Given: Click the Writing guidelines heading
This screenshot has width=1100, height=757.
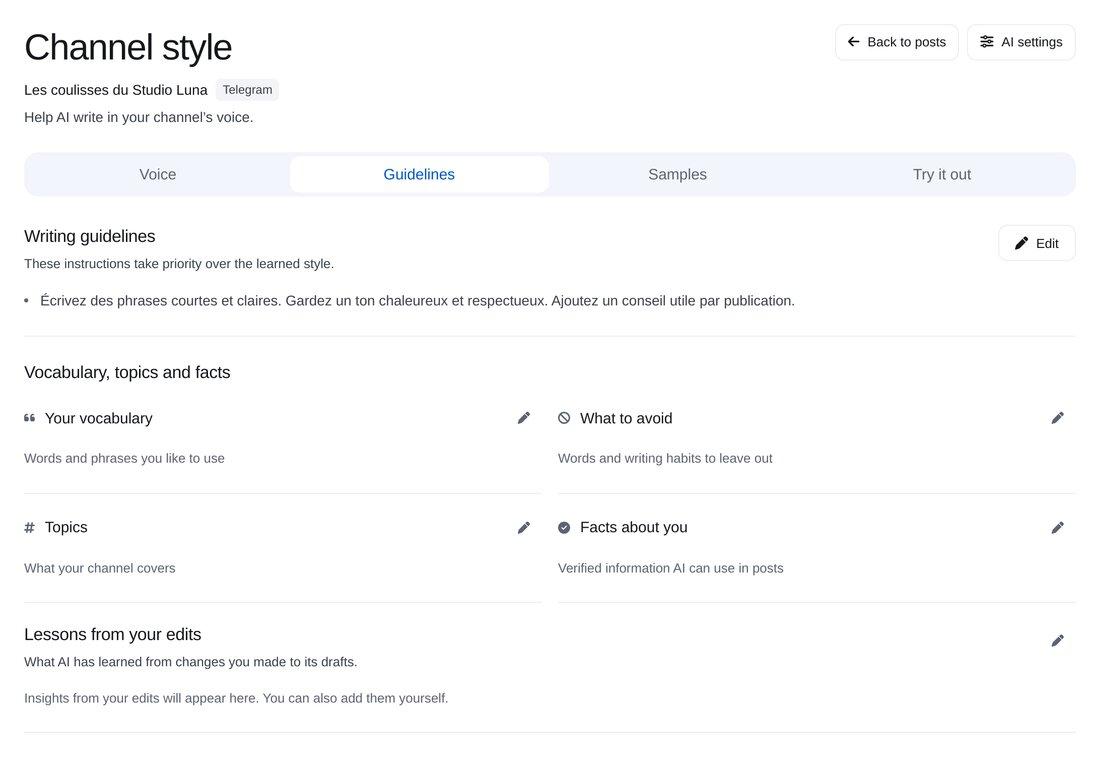Looking at the screenshot, I should [90, 236].
